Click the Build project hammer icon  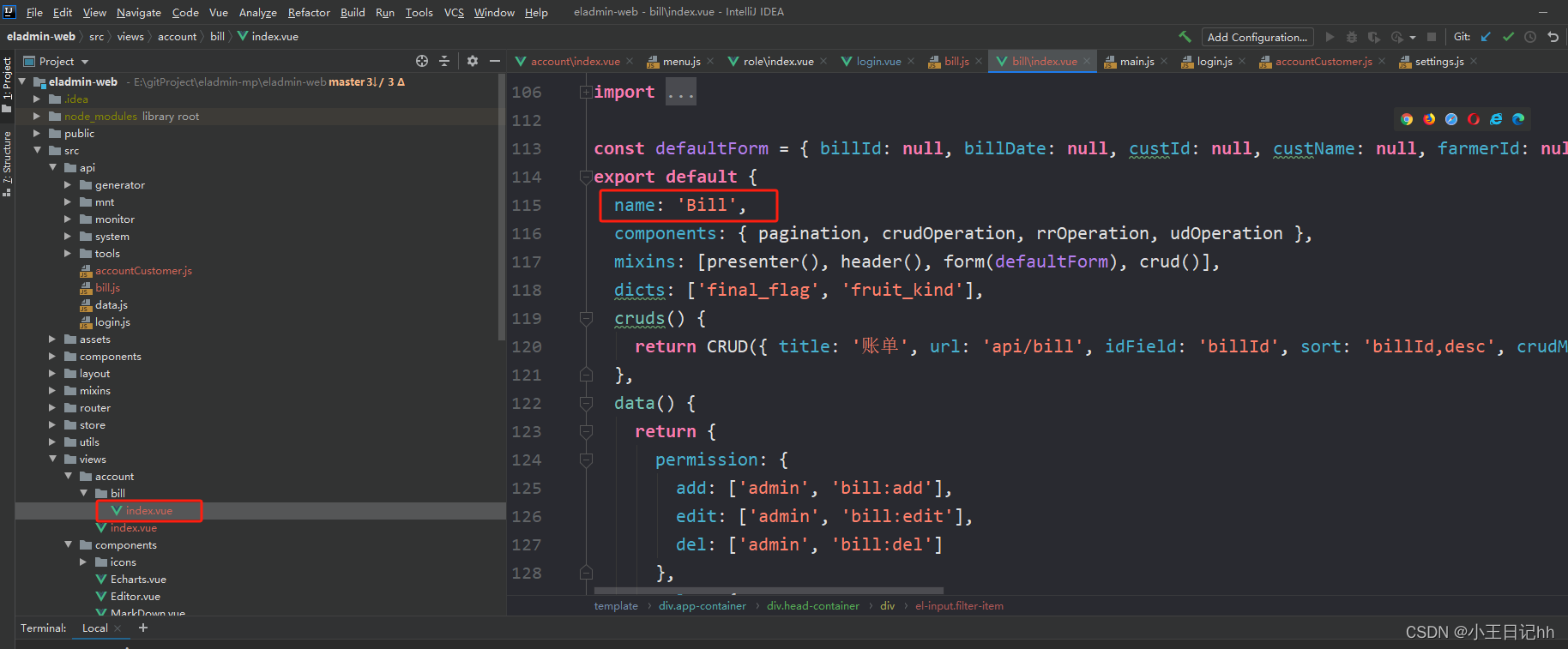click(1185, 37)
